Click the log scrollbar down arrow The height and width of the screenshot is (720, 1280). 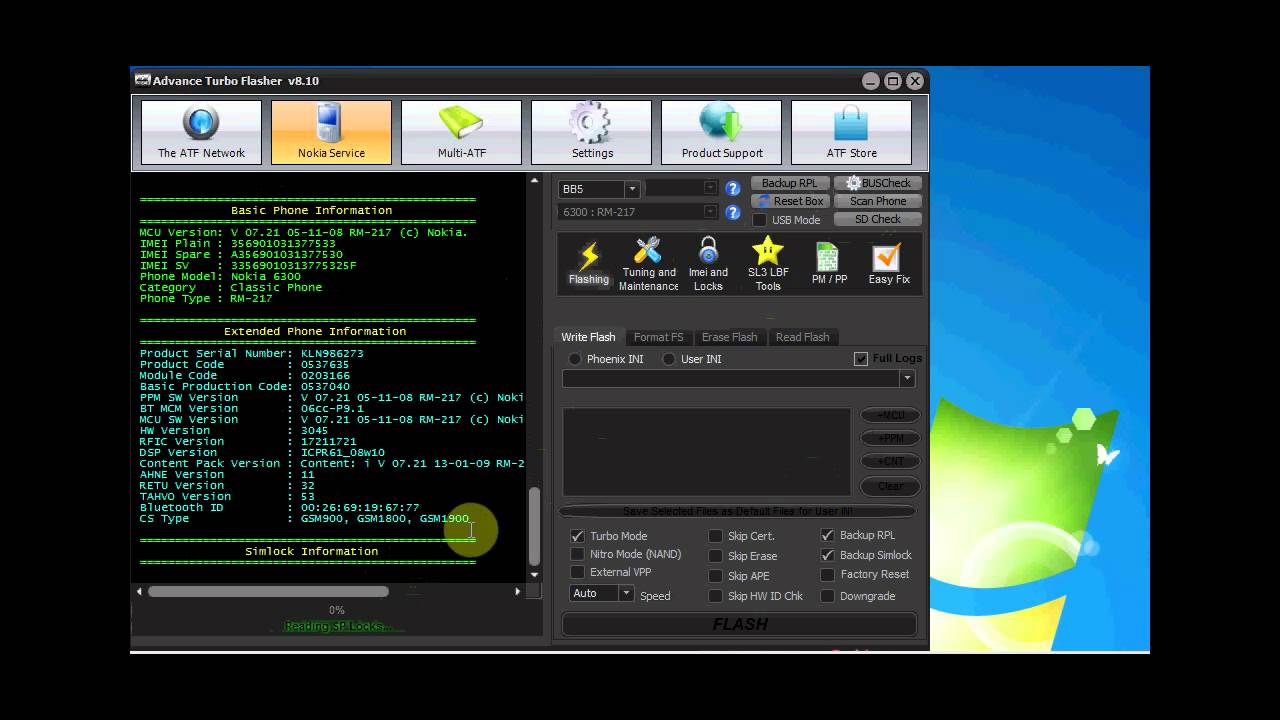pyautogui.click(x=534, y=575)
